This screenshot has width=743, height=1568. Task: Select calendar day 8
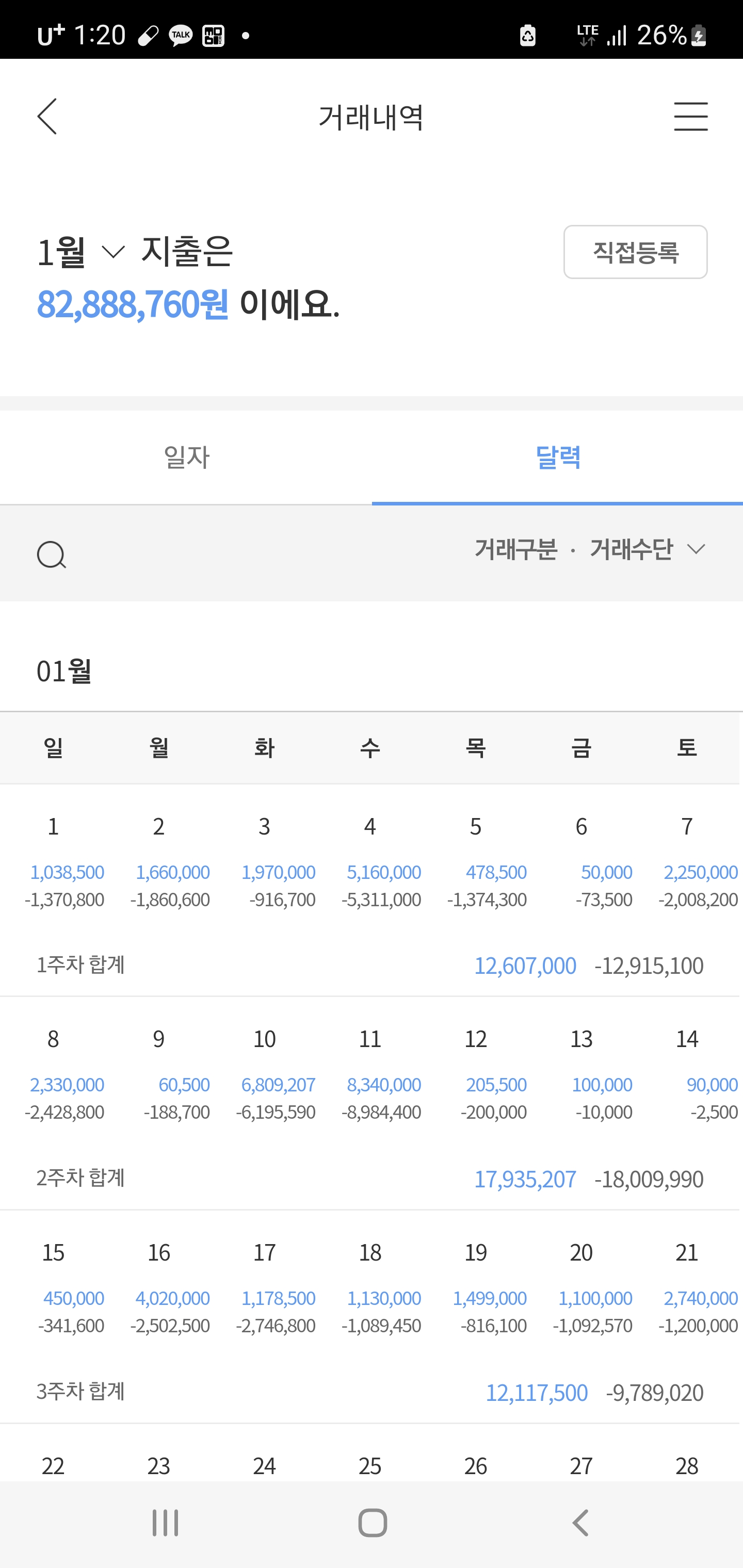click(x=53, y=1038)
